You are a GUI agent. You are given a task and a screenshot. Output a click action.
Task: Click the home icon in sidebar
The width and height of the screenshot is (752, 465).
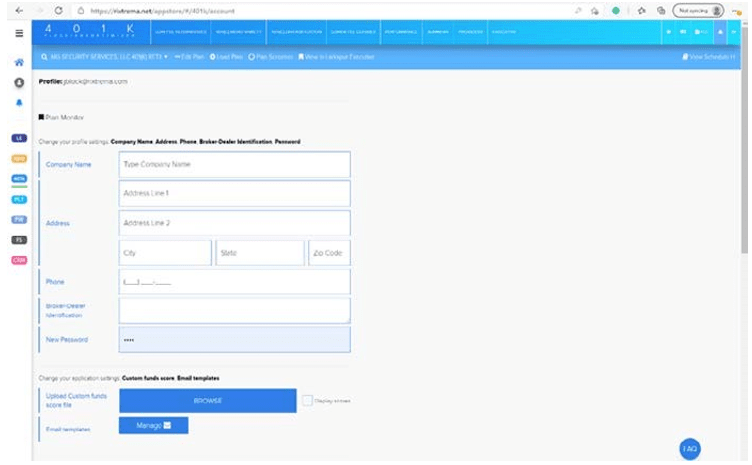click(19, 62)
